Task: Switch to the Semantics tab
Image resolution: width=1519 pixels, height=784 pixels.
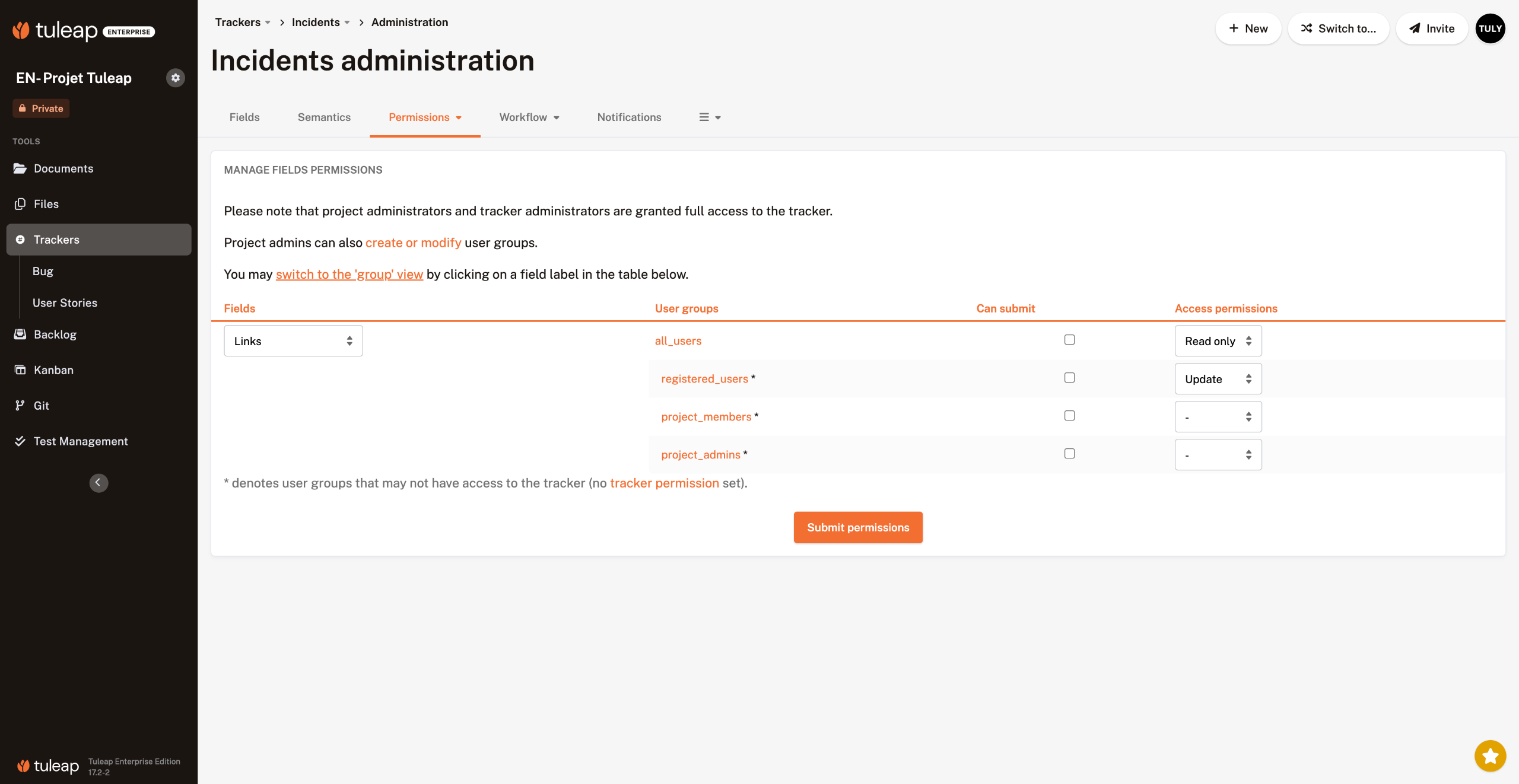Action: pos(324,117)
